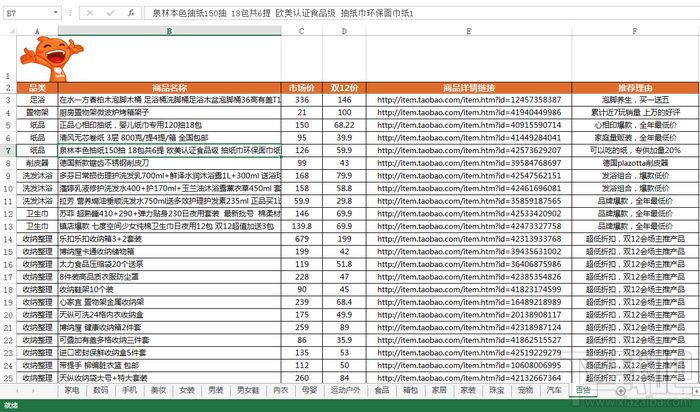The image size is (700, 412).
Task: Switch to the 男装 sheet tab
Action: tap(216, 390)
